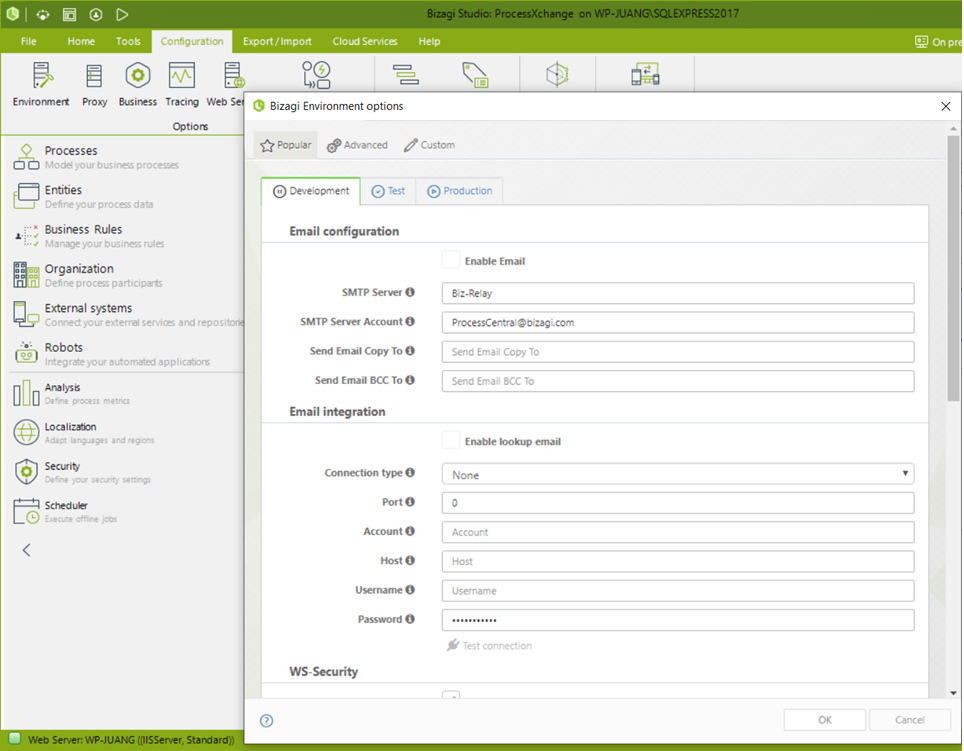The height and width of the screenshot is (751, 964).
Task: Click the cube ribbon icon
Action: click(557, 74)
